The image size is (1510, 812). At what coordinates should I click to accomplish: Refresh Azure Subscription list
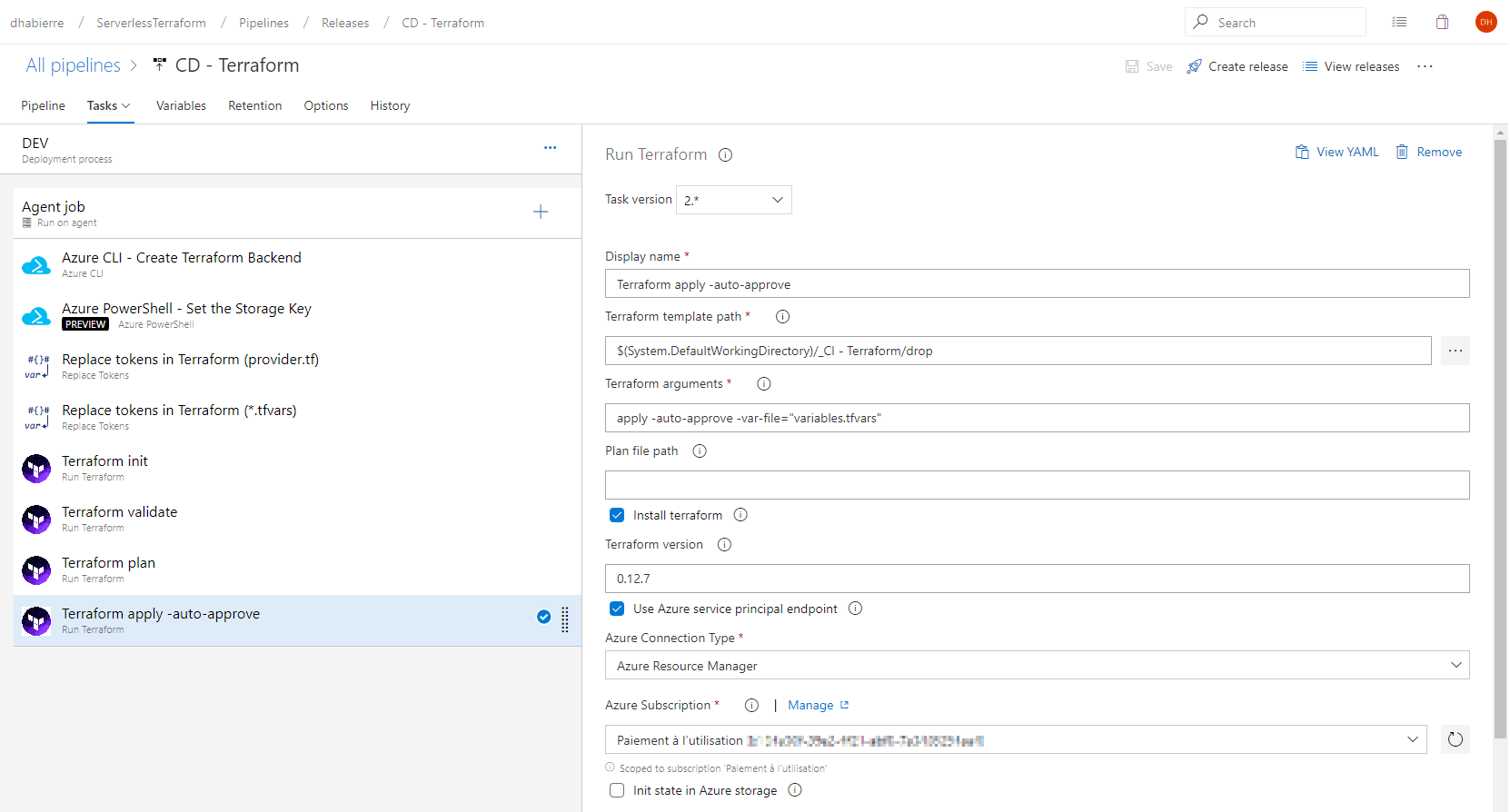pyautogui.click(x=1455, y=739)
